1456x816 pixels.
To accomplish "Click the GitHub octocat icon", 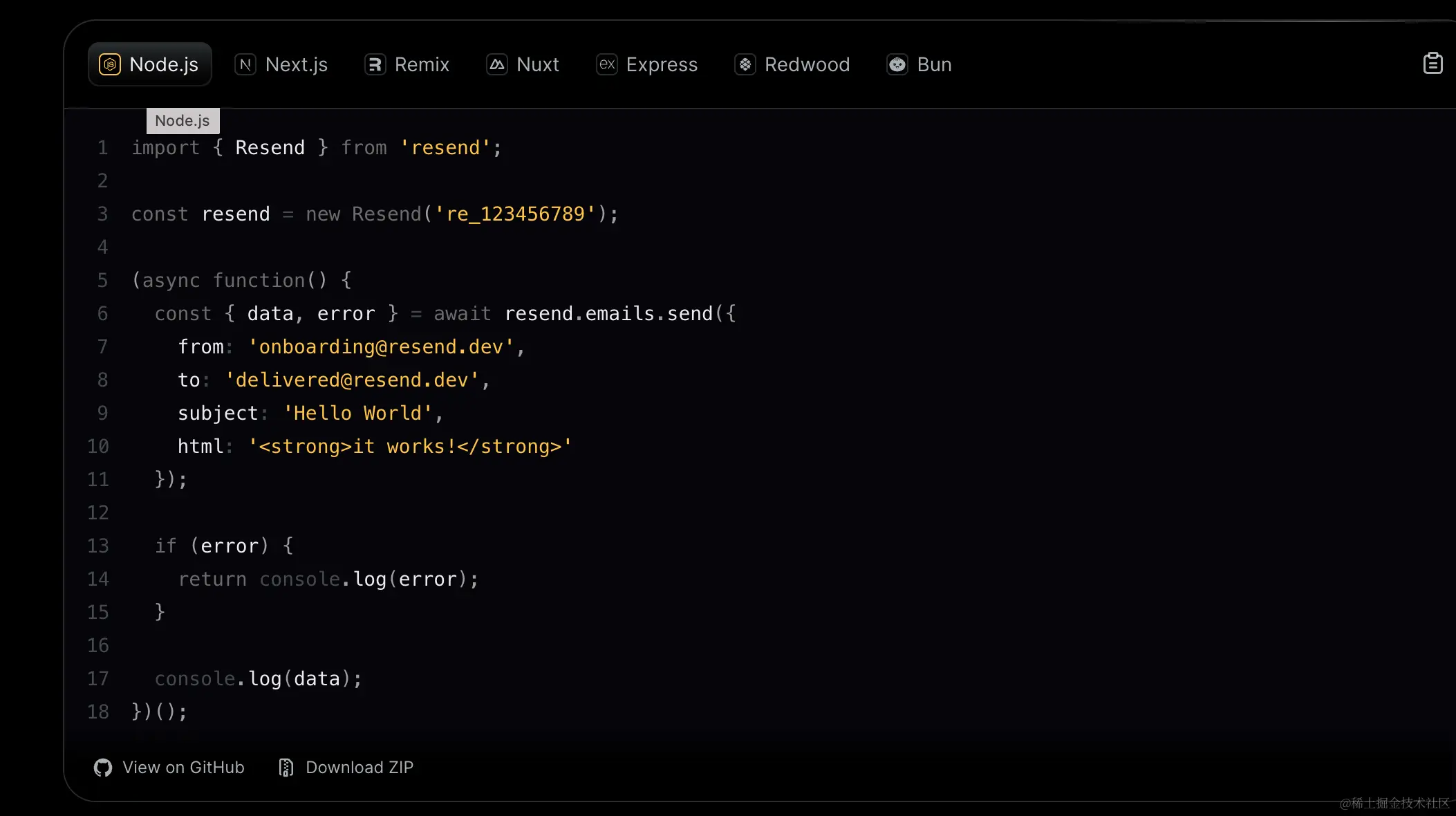I will point(103,768).
